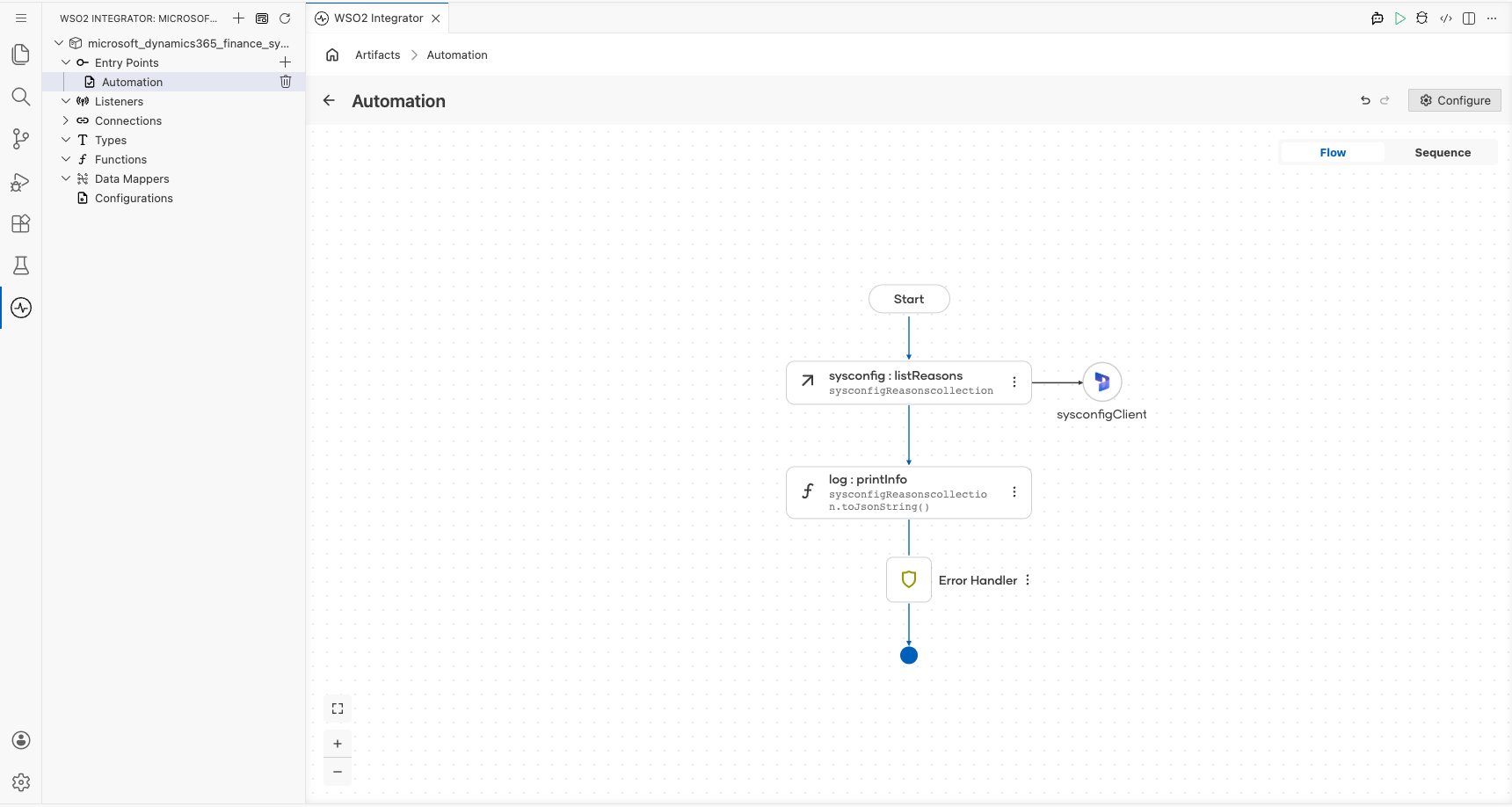Open the Accounts icon in activity bar
This screenshot has height=807, width=1512.
[x=21, y=740]
